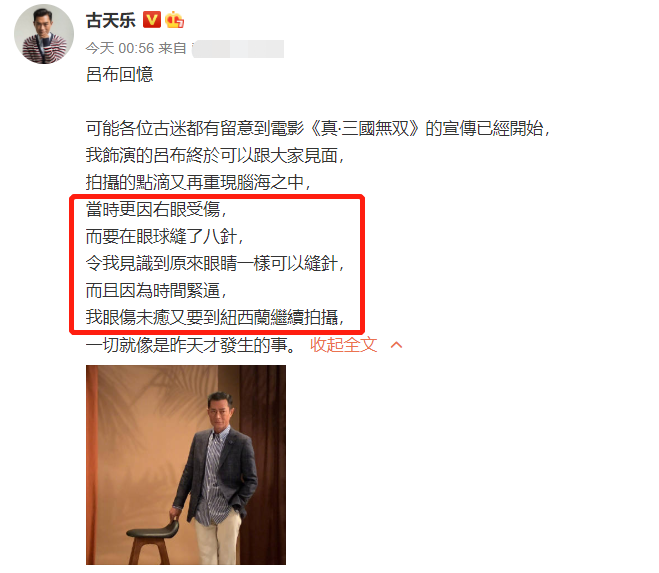Click the 《真·三國無双》 film title text
659x573 pixels.
pos(365,128)
